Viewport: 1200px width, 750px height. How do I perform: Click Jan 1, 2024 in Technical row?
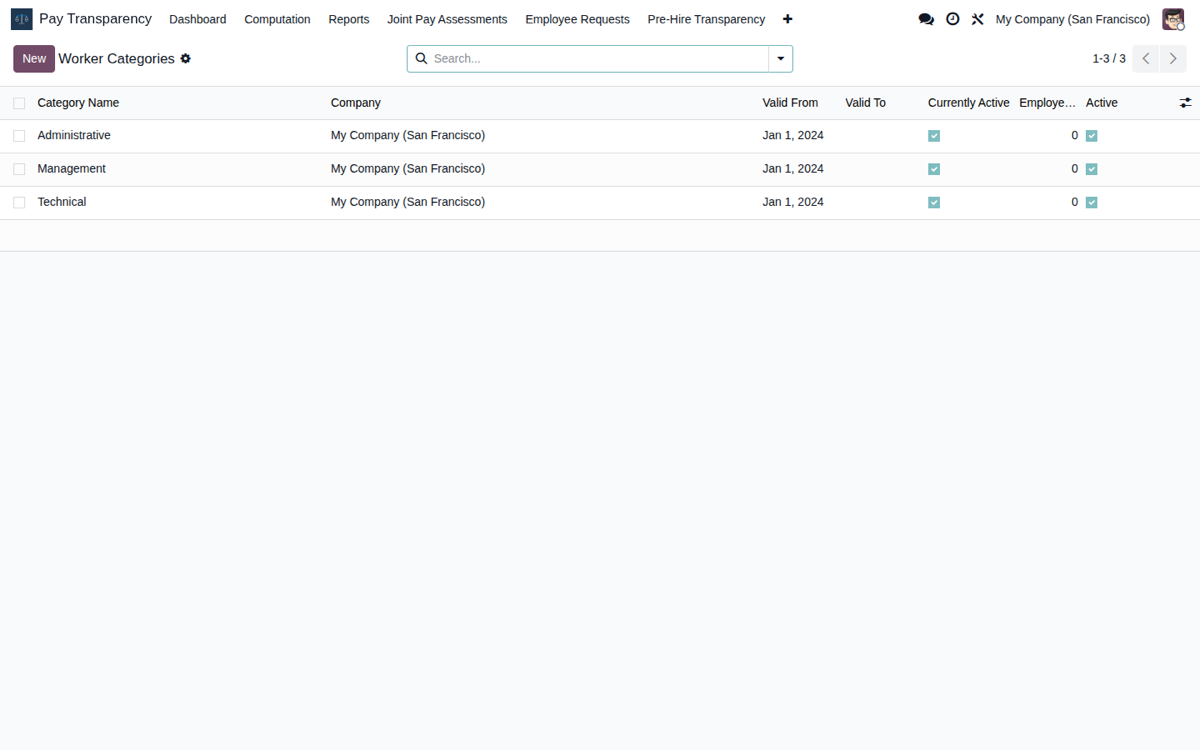[x=793, y=202]
